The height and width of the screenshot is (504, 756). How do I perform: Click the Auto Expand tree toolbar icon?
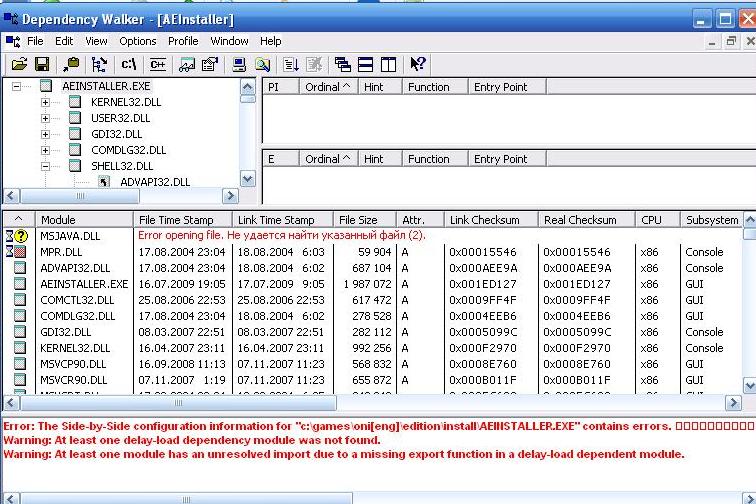click(x=98, y=65)
